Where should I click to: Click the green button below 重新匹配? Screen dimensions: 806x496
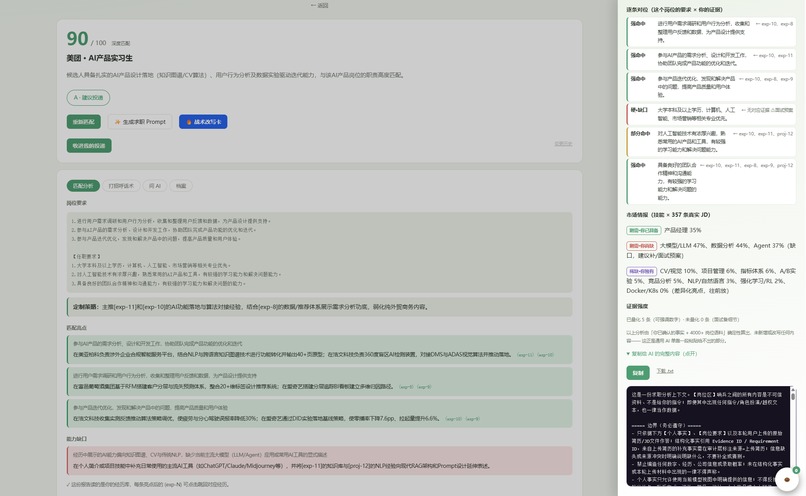(x=89, y=145)
